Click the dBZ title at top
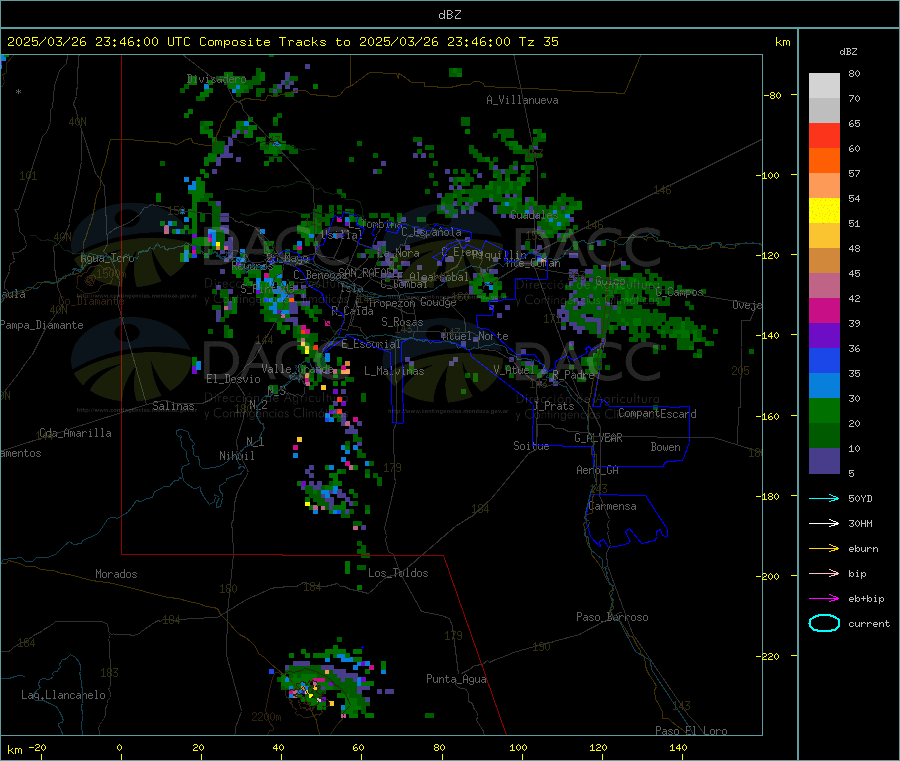This screenshot has height=761, width=900. 449,15
